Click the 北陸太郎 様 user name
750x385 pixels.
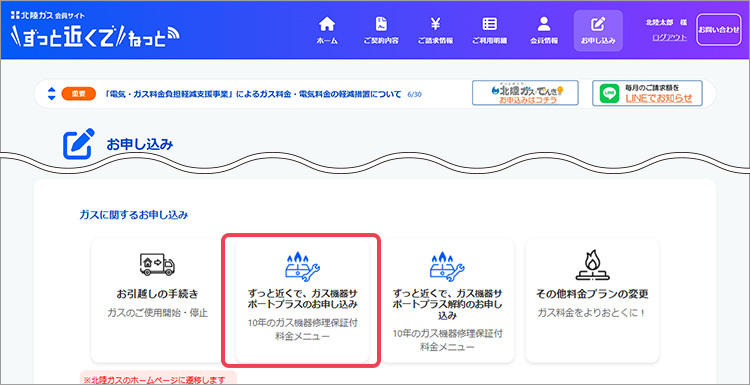click(x=666, y=22)
